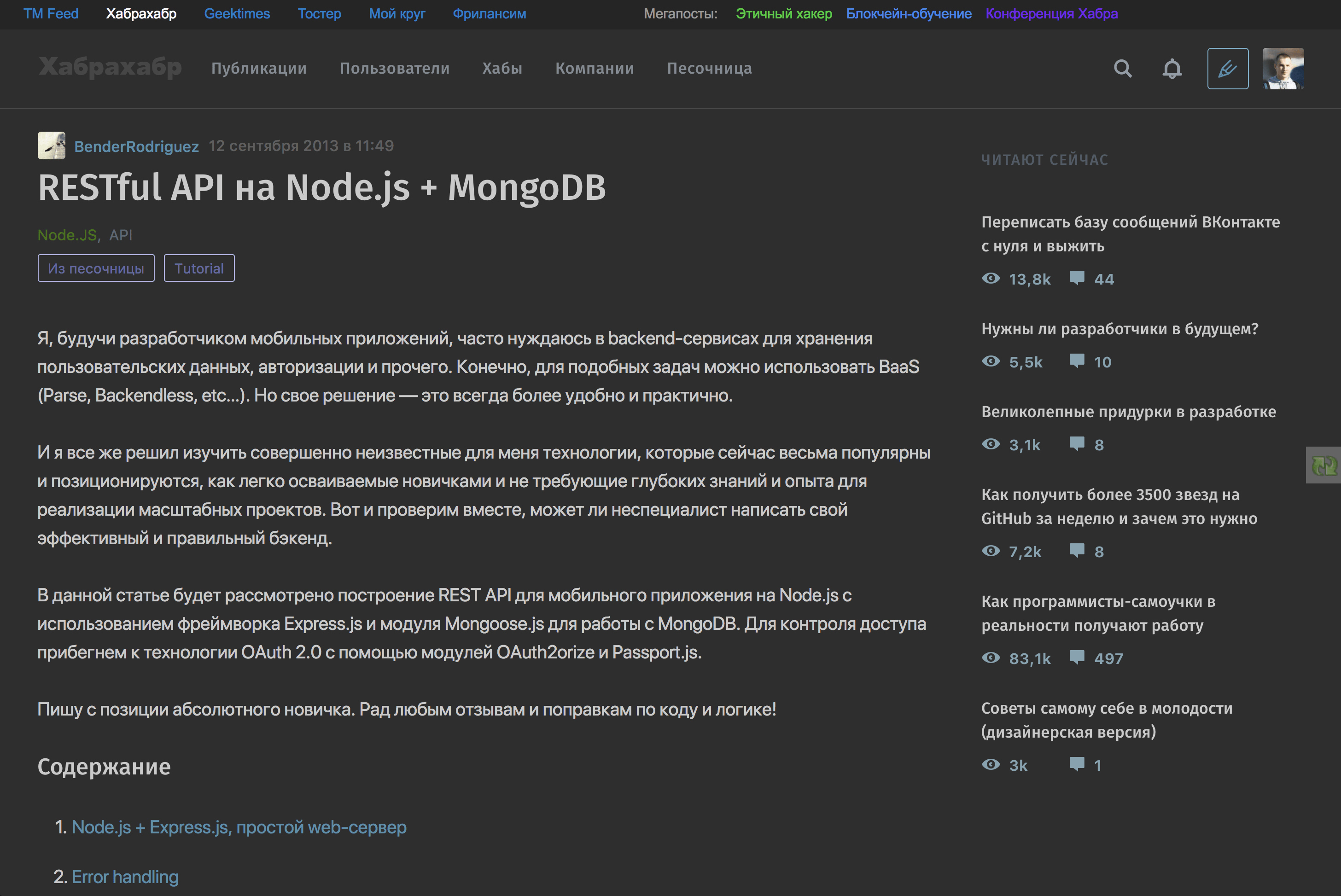The image size is (1341, 896).
Task: Click comments icon on ВКонтакте article
Action: pos(1077,278)
